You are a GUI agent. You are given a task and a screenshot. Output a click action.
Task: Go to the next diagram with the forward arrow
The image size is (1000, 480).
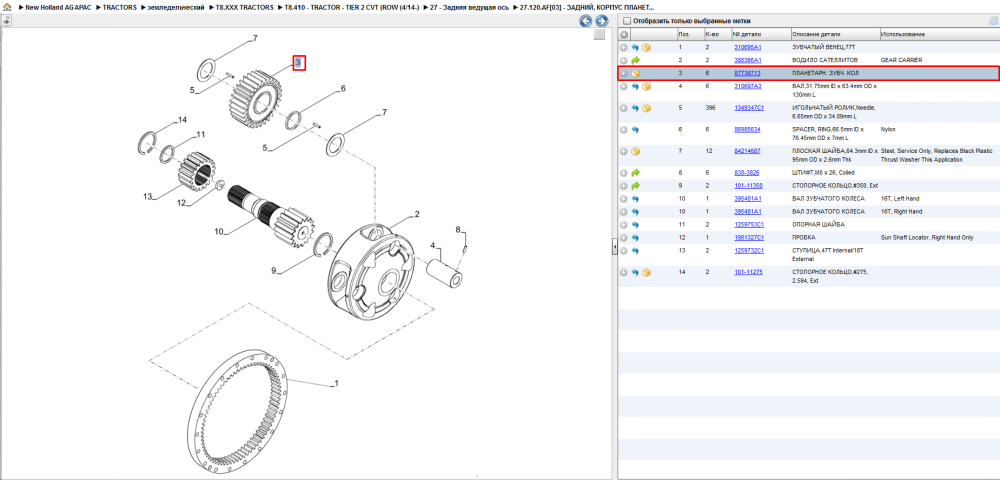coord(601,21)
